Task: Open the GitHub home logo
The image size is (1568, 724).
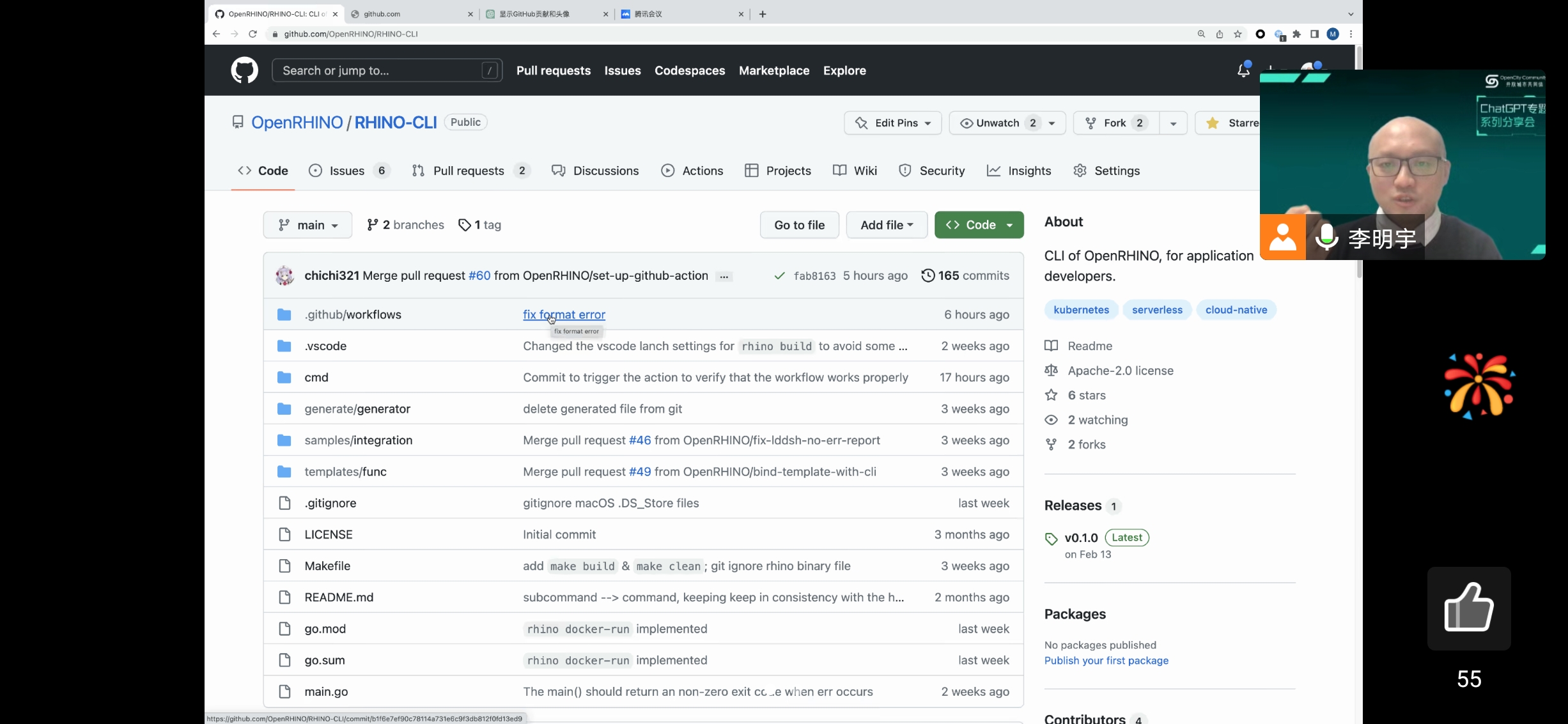Action: tap(244, 70)
